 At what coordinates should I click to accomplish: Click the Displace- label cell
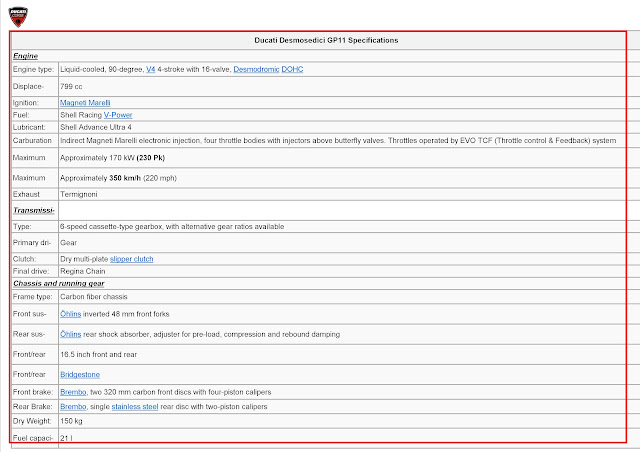(35, 87)
